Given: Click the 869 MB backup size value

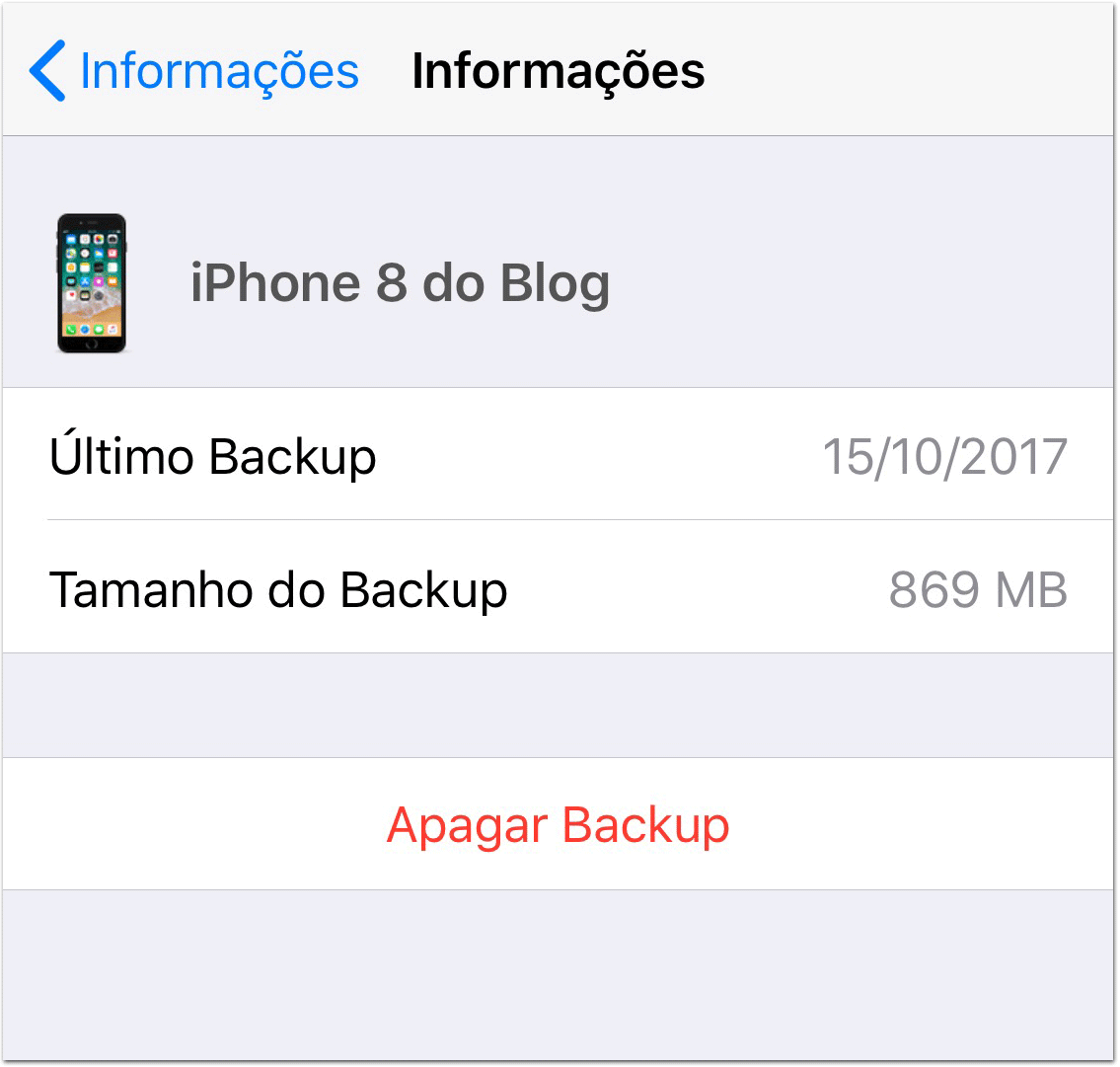Looking at the screenshot, I should coord(978,590).
